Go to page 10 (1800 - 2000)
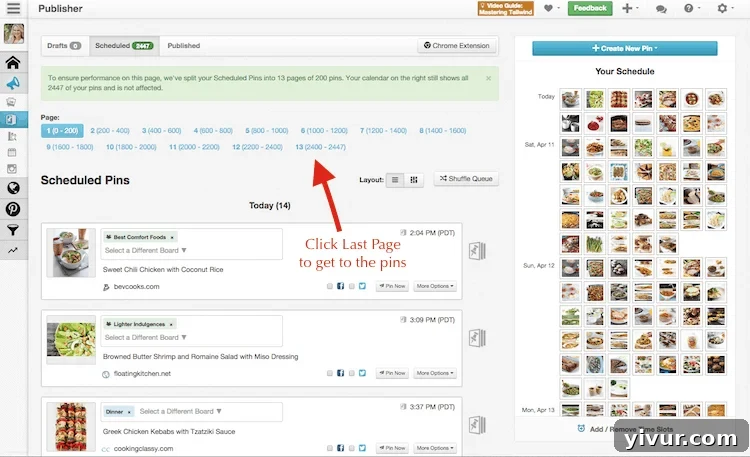750x457 pixels. click(131, 147)
